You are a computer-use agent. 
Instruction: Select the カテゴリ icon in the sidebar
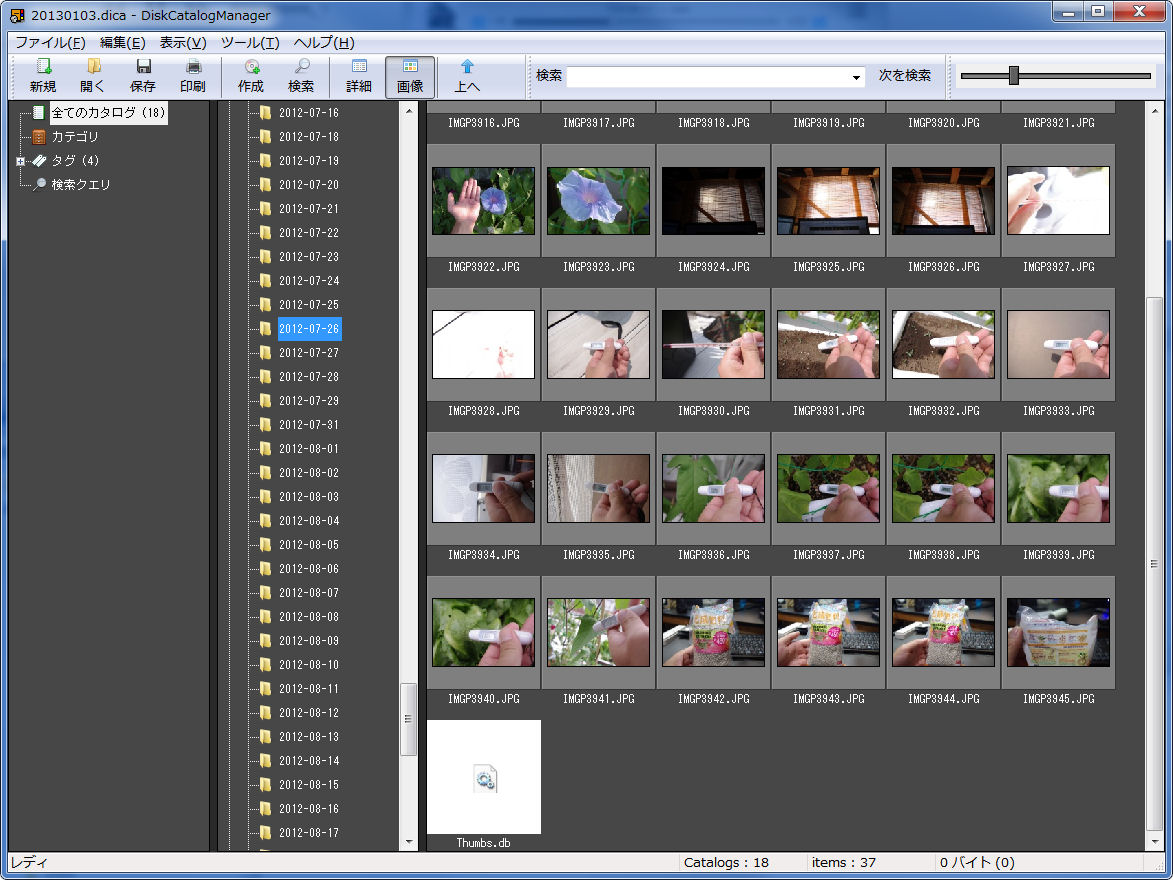(x=39, y=137)
